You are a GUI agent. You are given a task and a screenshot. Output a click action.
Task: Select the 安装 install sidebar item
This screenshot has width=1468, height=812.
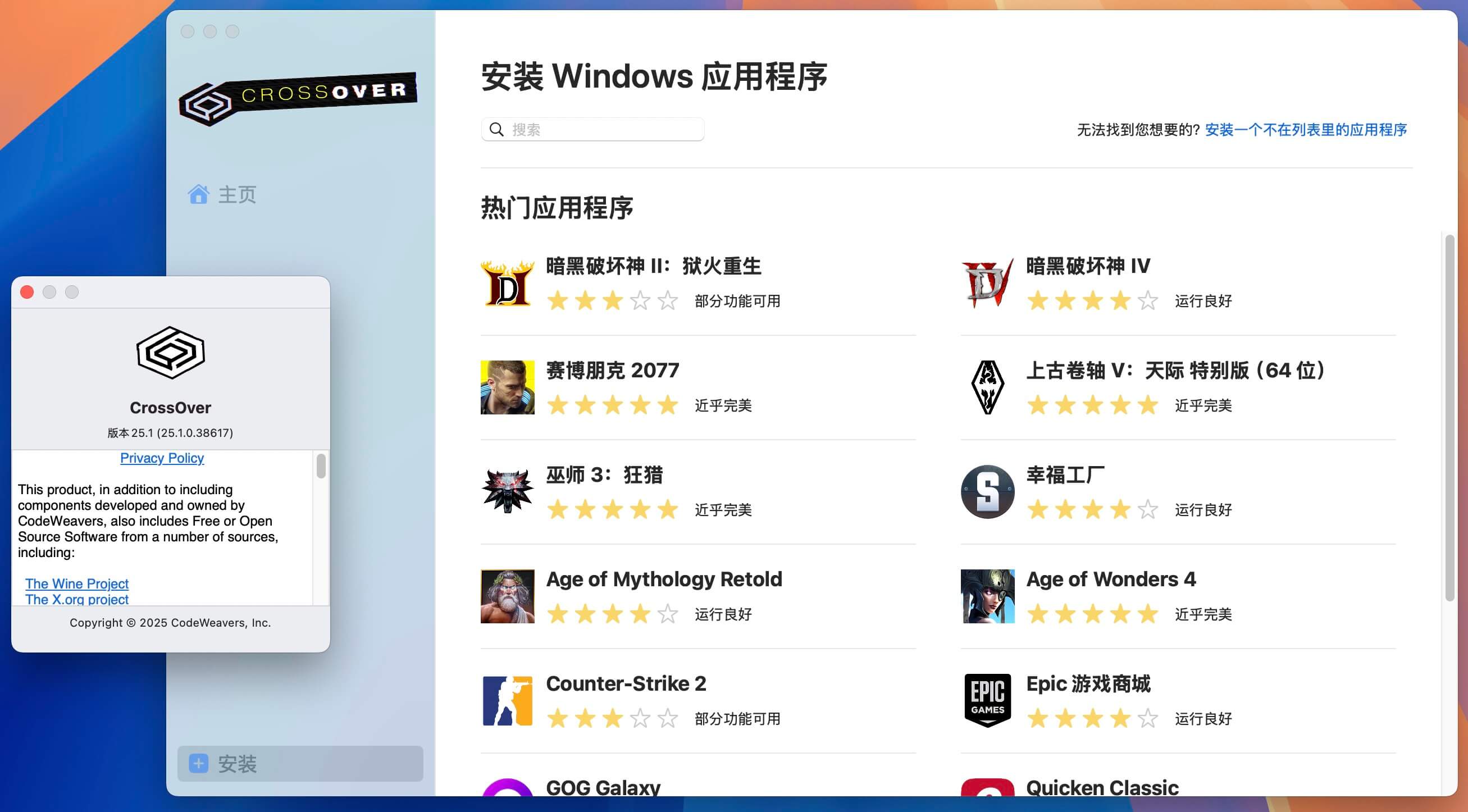click(x=300, y=763)
